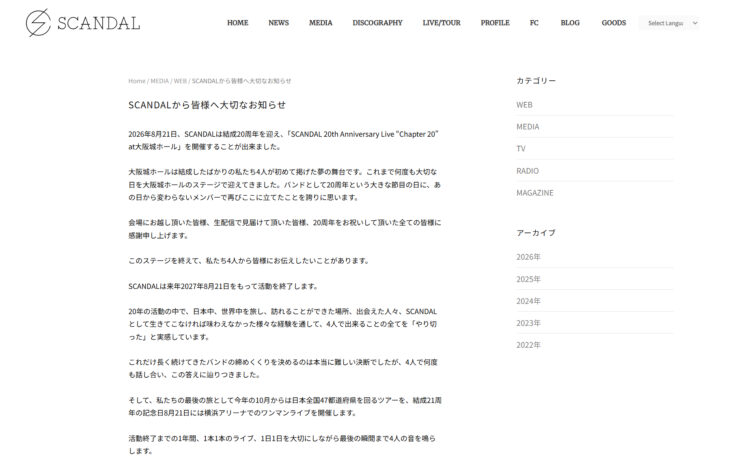
Task: Click the WEB breadcrumb link
Action: [x=180, y=81]
